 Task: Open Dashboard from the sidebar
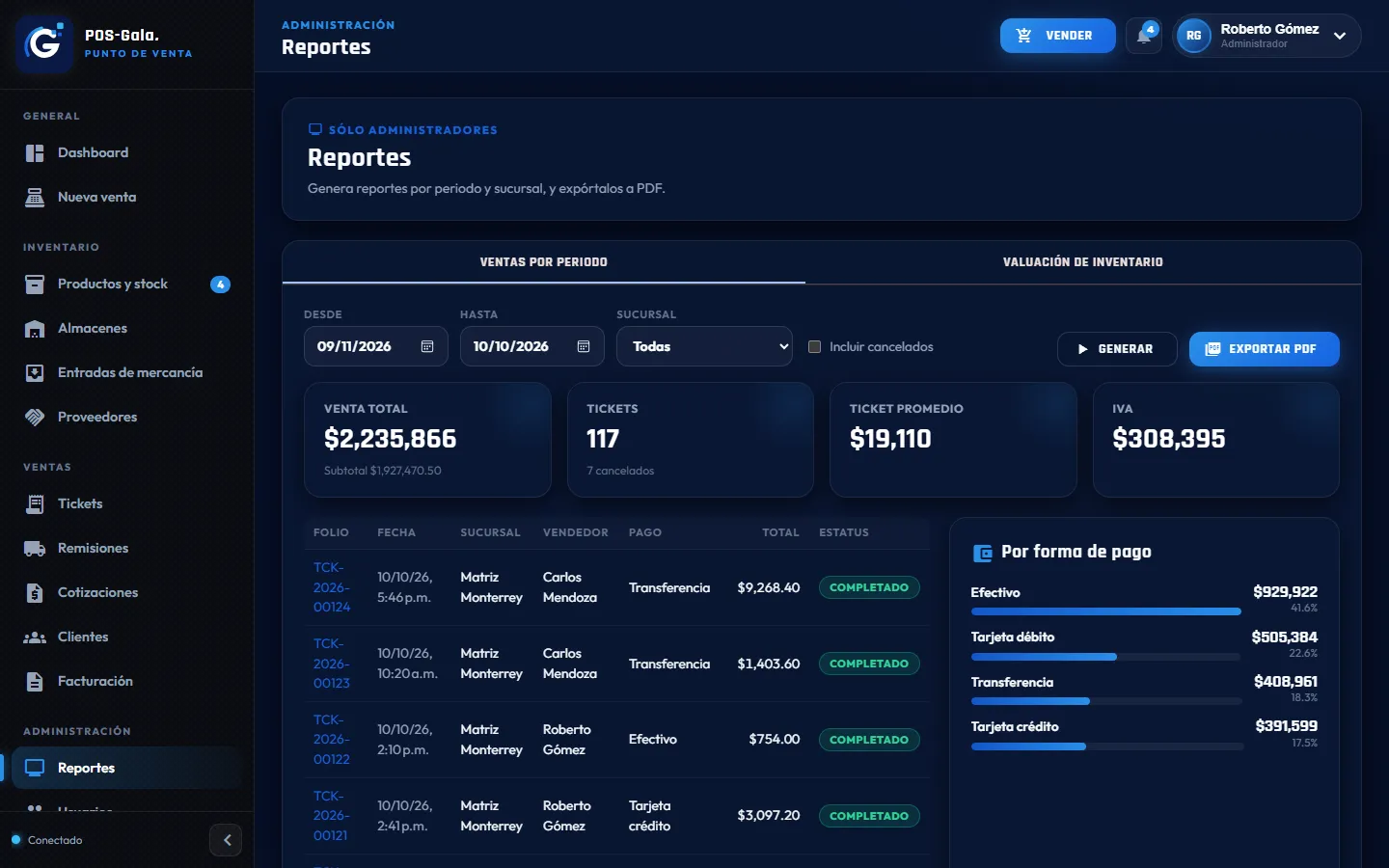127,152
